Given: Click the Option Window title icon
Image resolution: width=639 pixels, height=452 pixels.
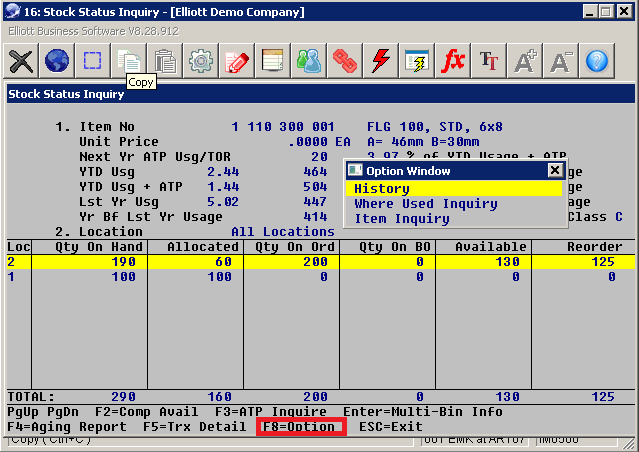Looking at the screenshot, I should point(355,170).
